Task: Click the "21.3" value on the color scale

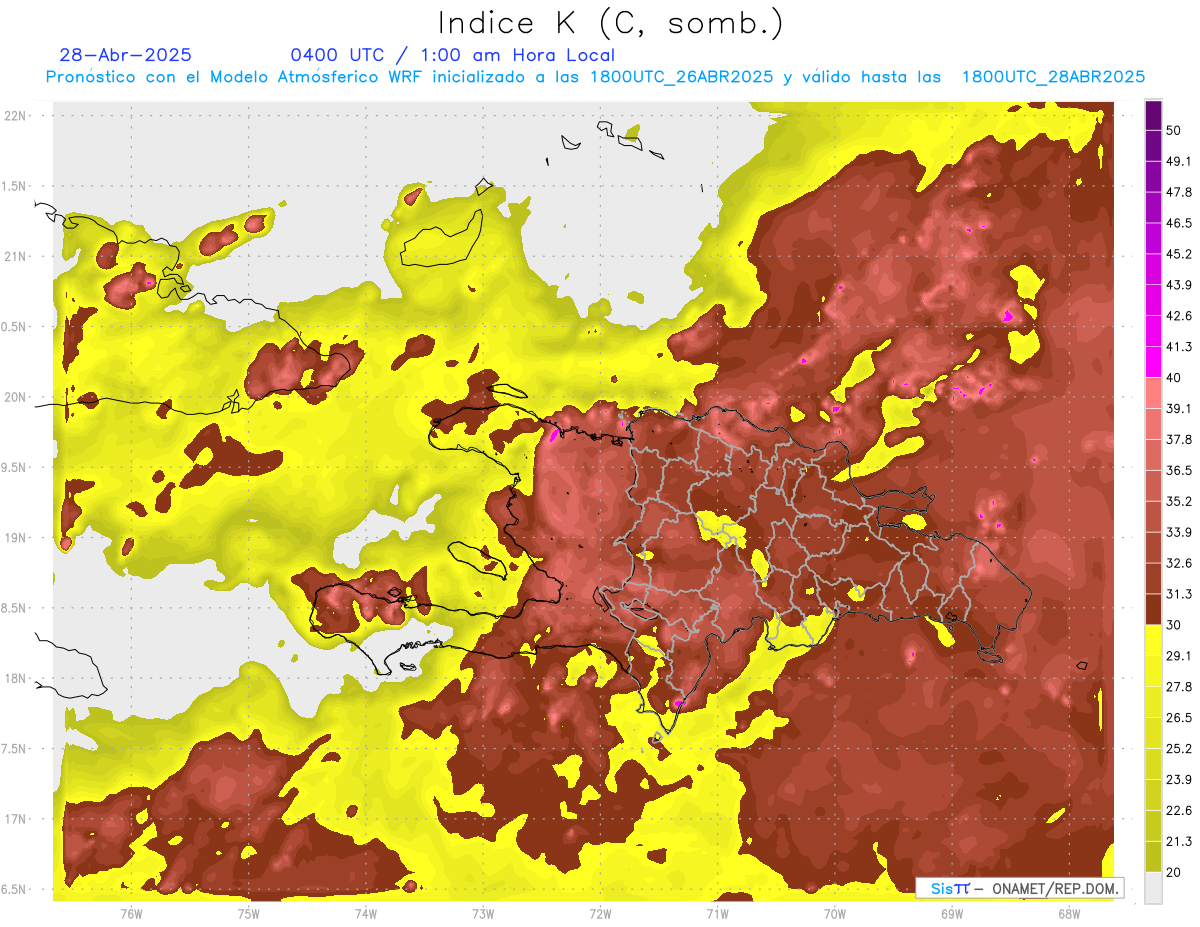Action: coord(1178,841)
